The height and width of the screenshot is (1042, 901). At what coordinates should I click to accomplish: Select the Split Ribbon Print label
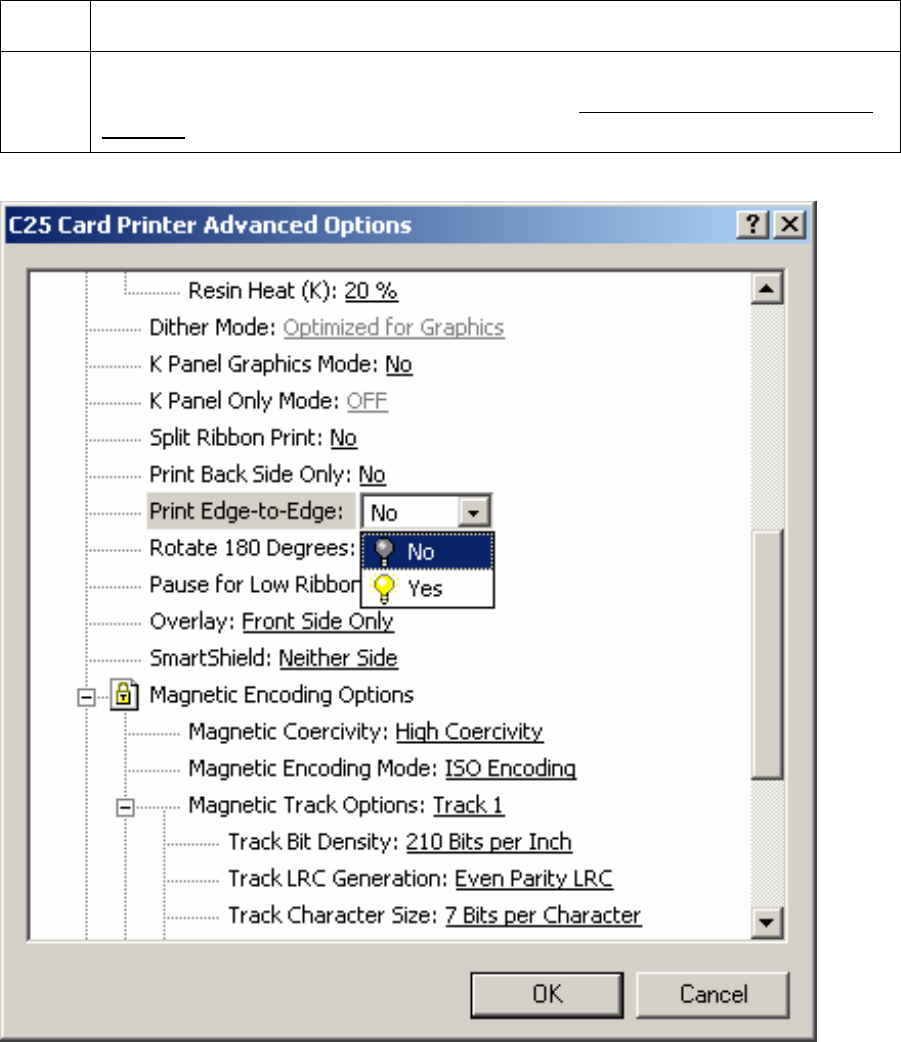236,438
